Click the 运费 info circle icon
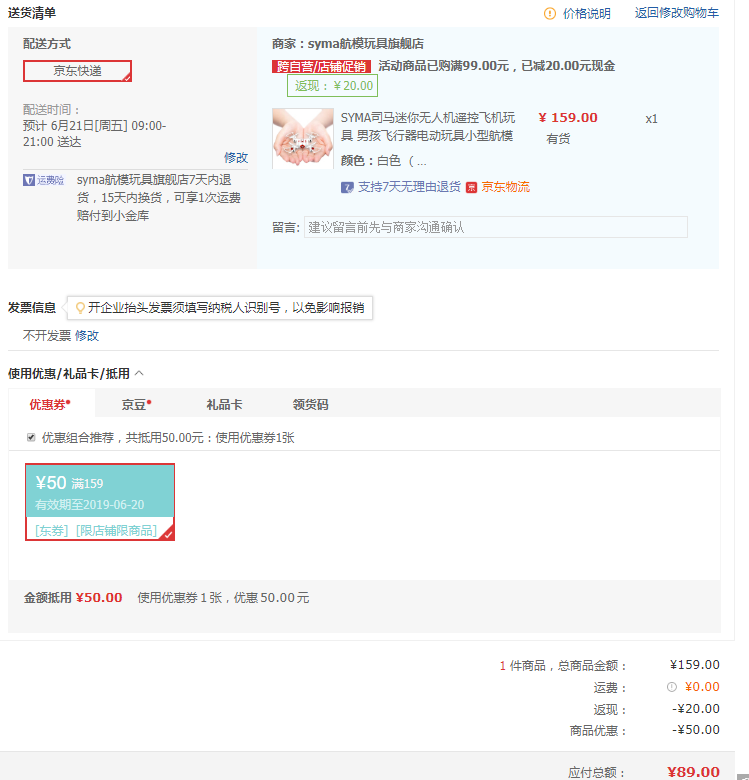The width and height of the screenshot is (749, 780). coord(671,687)
